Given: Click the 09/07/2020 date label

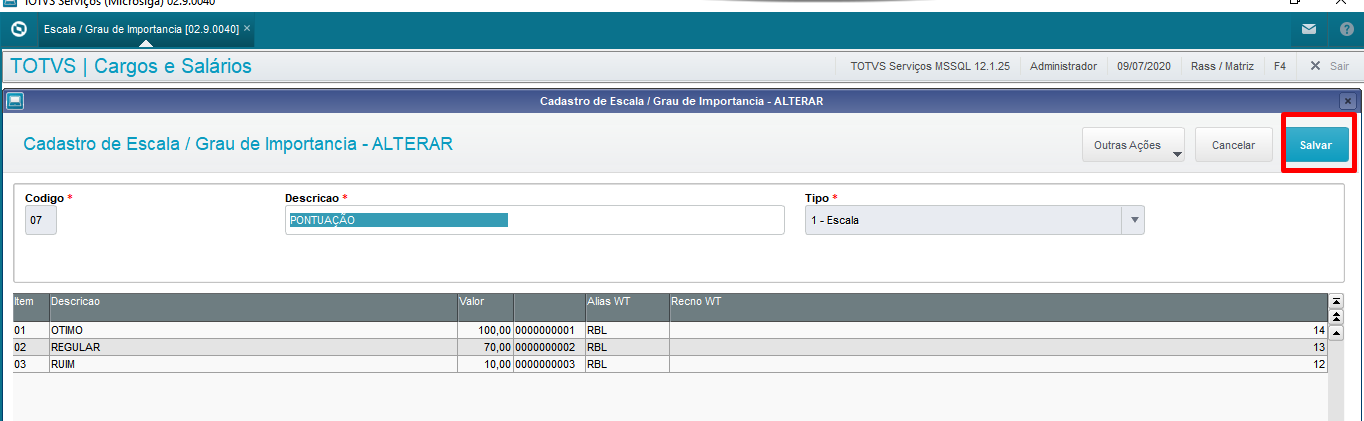Looking at the screenshot, I should tap(1144, 66).
